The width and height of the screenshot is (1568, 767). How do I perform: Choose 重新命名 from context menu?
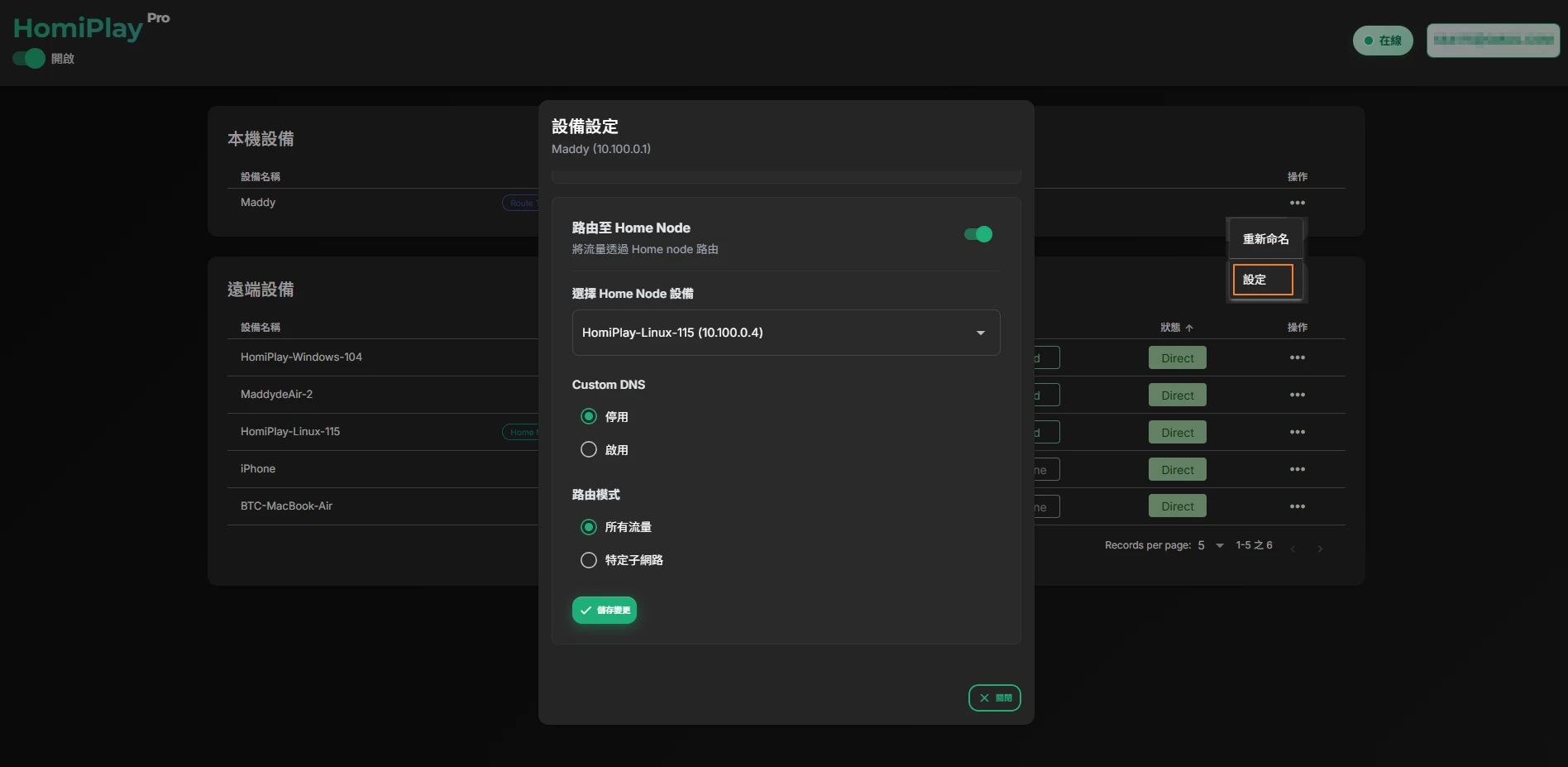coord(1265,239)
